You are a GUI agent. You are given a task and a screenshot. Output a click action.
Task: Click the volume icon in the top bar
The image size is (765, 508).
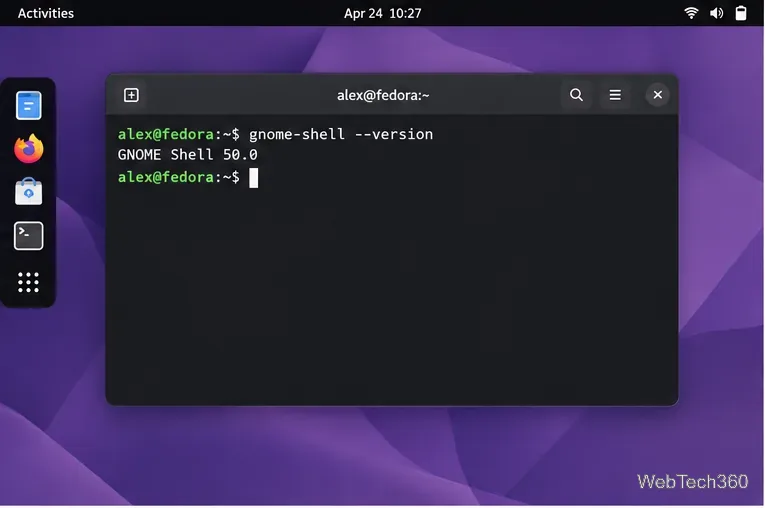tap(716, 13)
